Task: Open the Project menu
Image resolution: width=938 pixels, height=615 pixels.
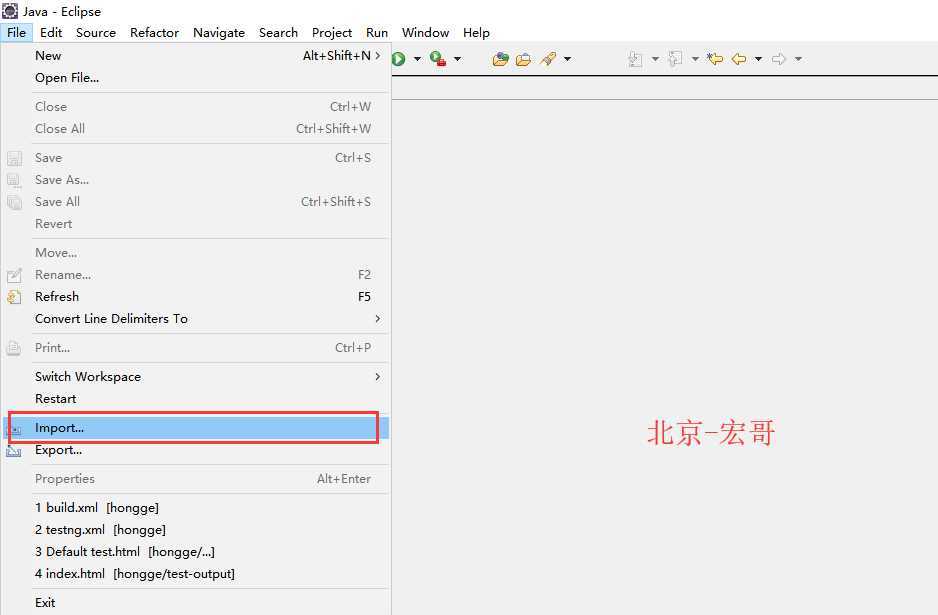Action: [332, 32]
